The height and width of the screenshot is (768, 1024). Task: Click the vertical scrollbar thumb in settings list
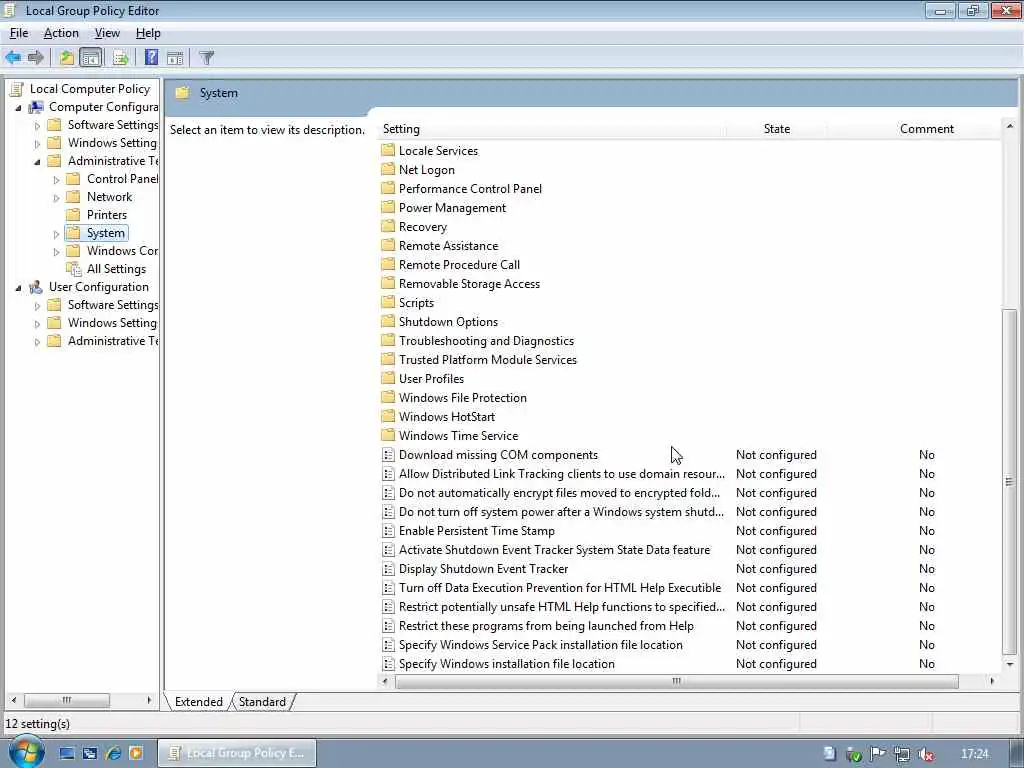[x=1009, y=482]
